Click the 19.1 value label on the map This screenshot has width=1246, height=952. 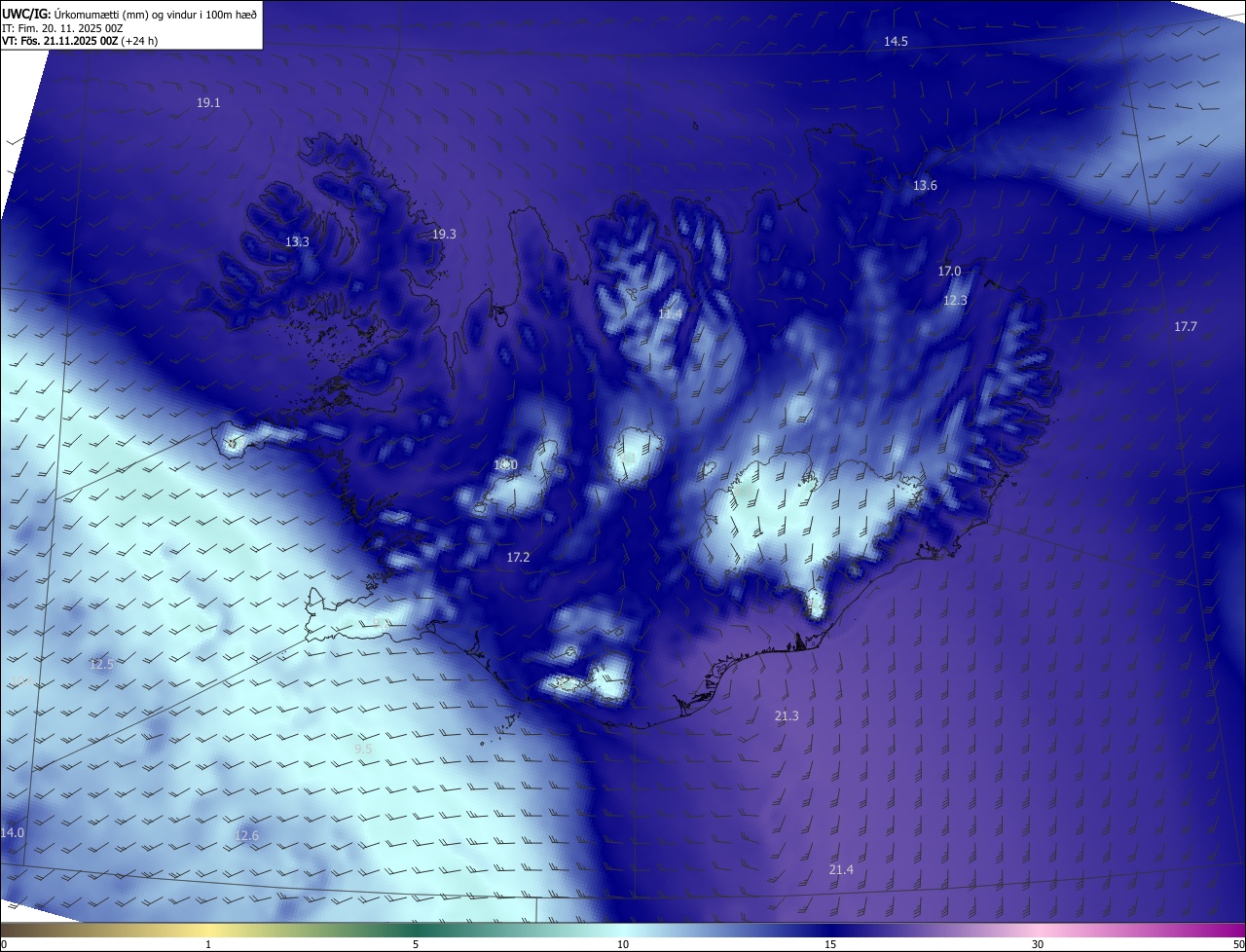[x=208, y=102]
